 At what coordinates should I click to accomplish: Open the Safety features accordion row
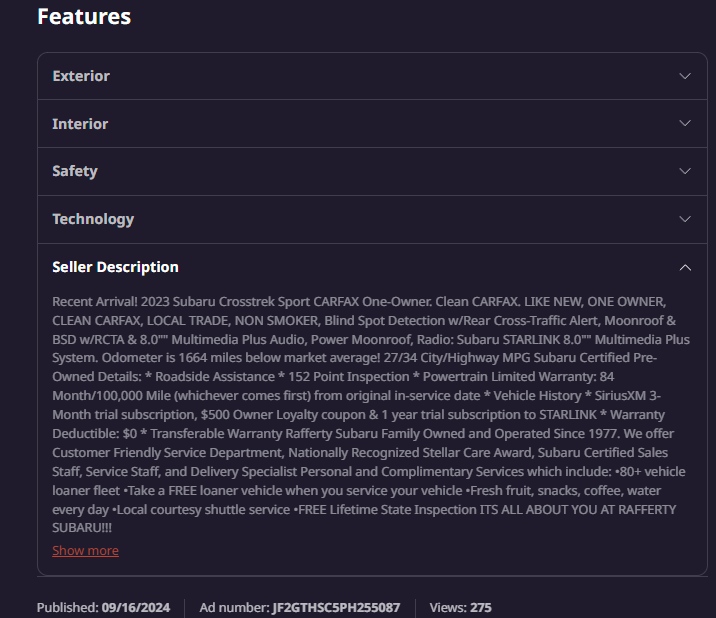(x=372, y=171)
